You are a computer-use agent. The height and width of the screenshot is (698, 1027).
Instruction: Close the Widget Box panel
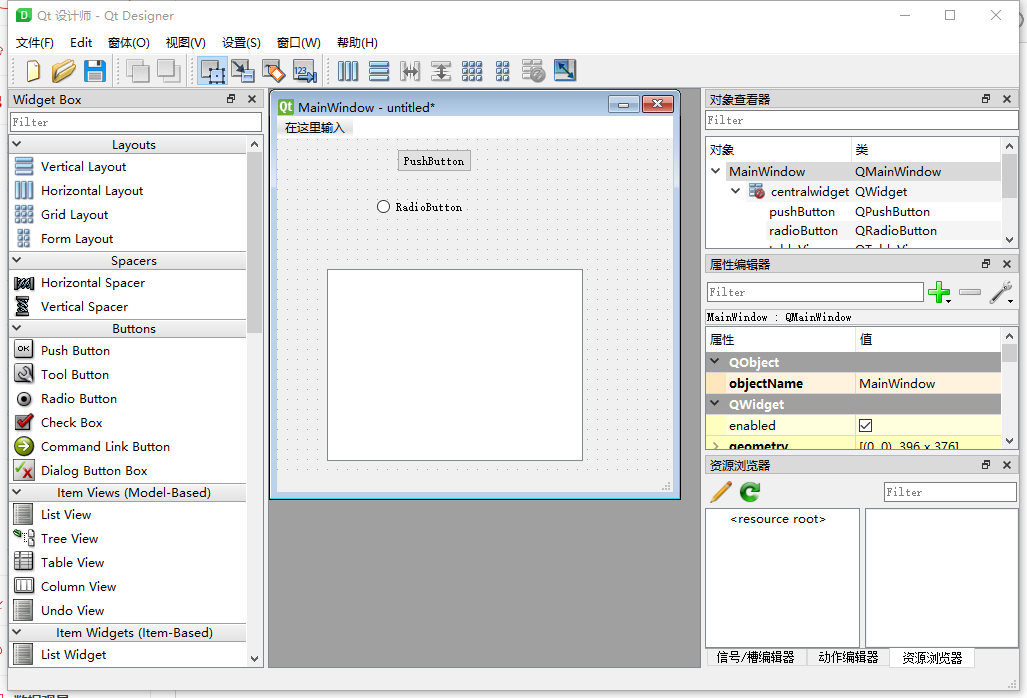252,99
